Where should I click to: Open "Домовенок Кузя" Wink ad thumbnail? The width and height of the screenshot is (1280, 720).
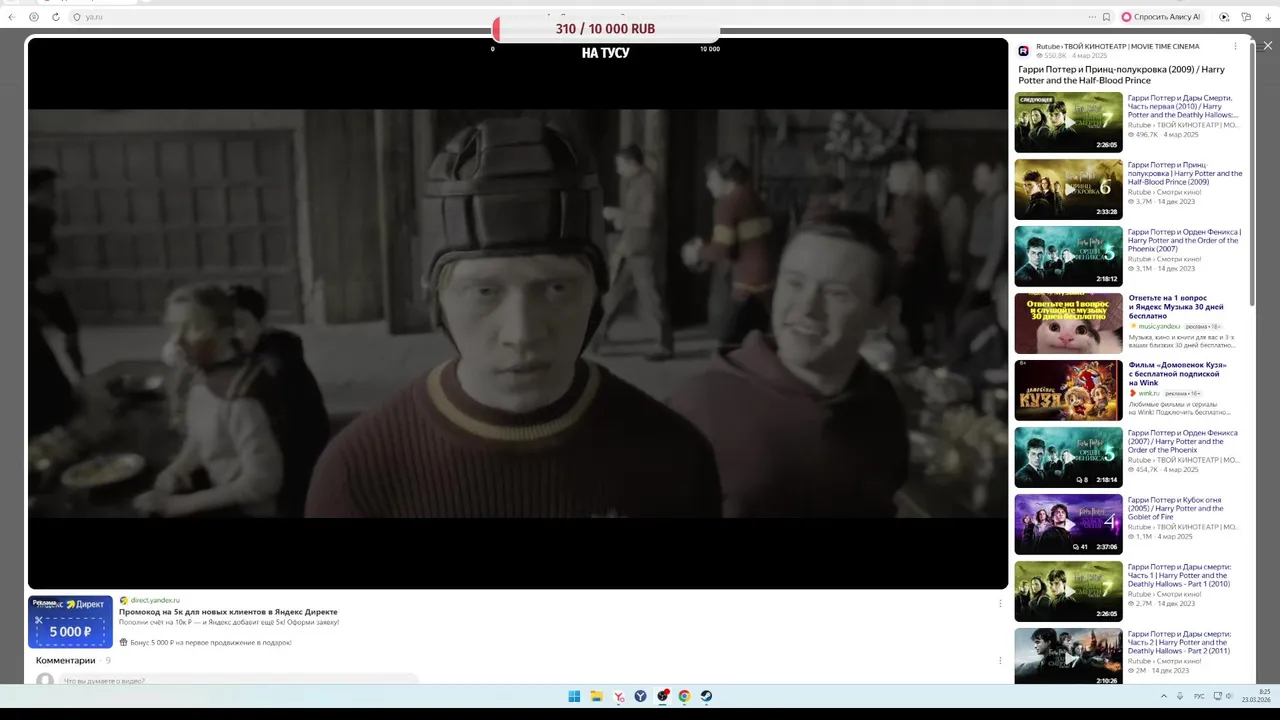coord(1068,390)
